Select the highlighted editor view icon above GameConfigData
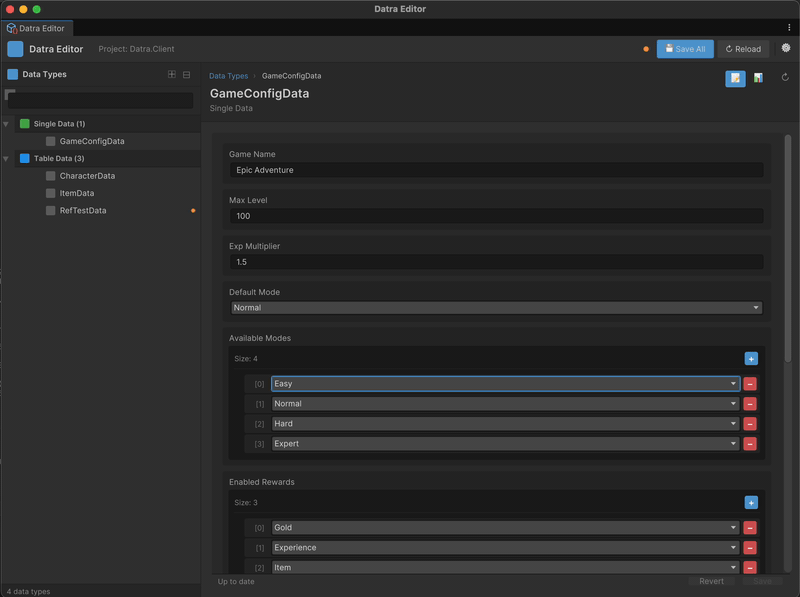The width and height of the screenshot is (800, 597). [x=736, y=76]
